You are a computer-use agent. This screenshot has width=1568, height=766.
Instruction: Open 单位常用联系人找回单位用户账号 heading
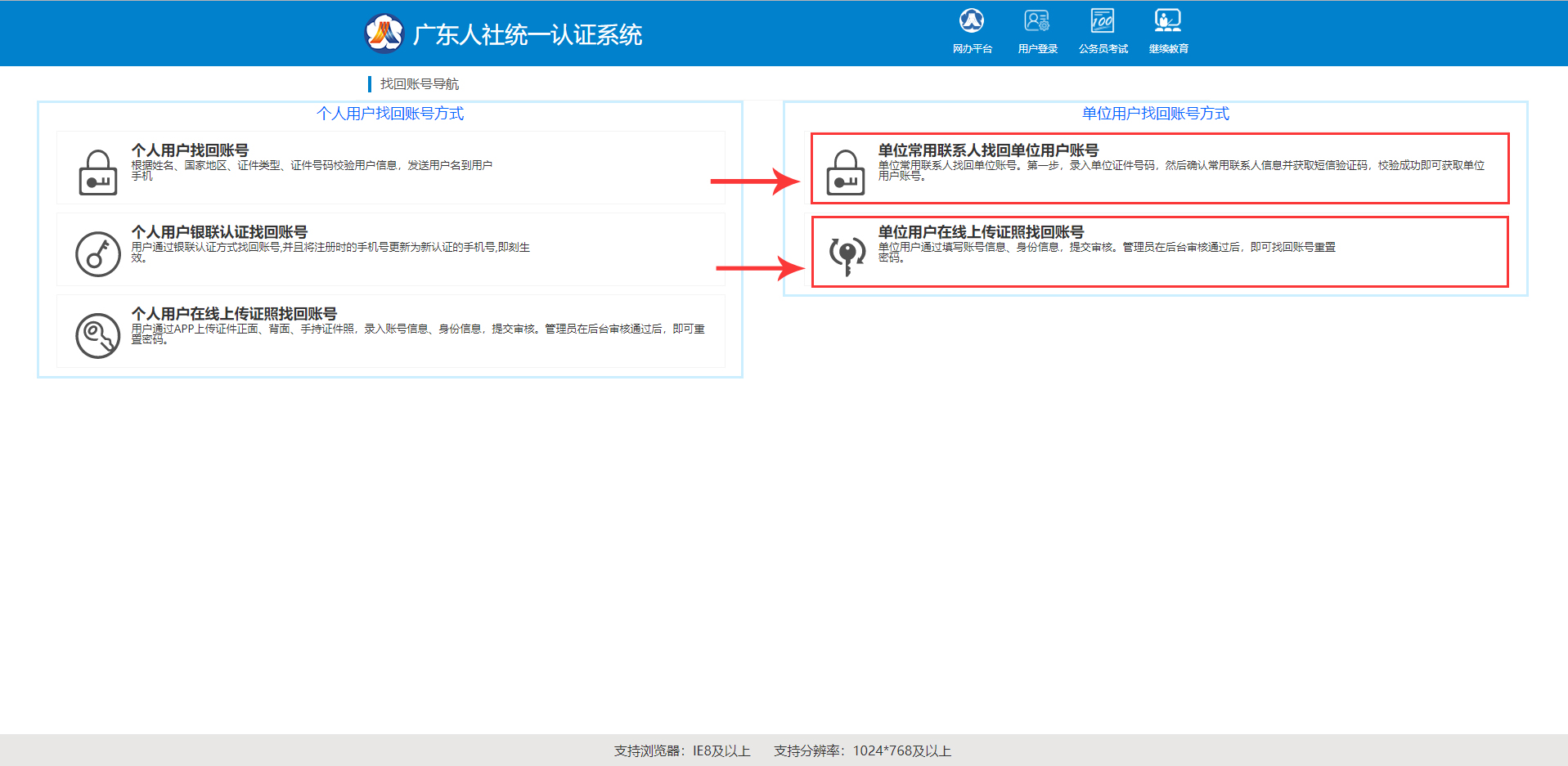(x=988, y=150)
